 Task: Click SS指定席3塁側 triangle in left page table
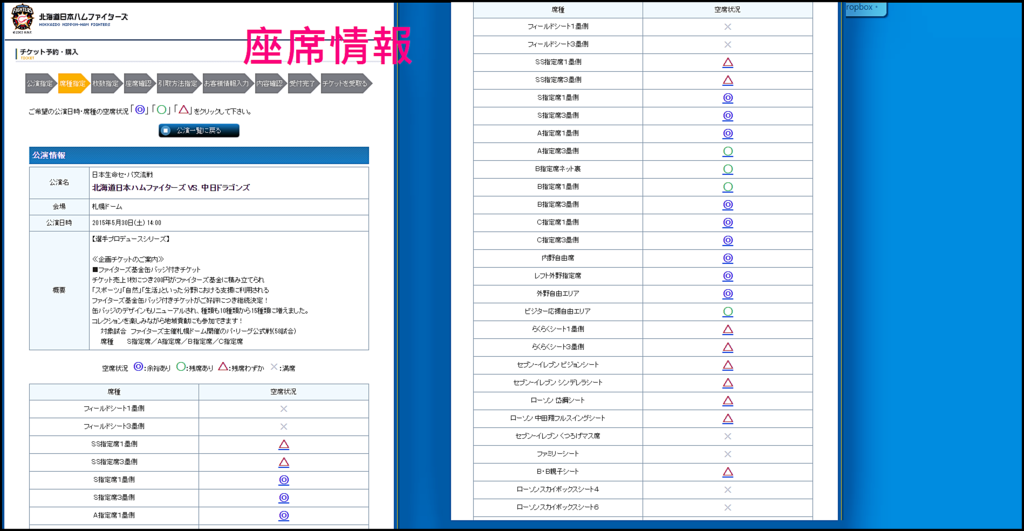[283, 462]
